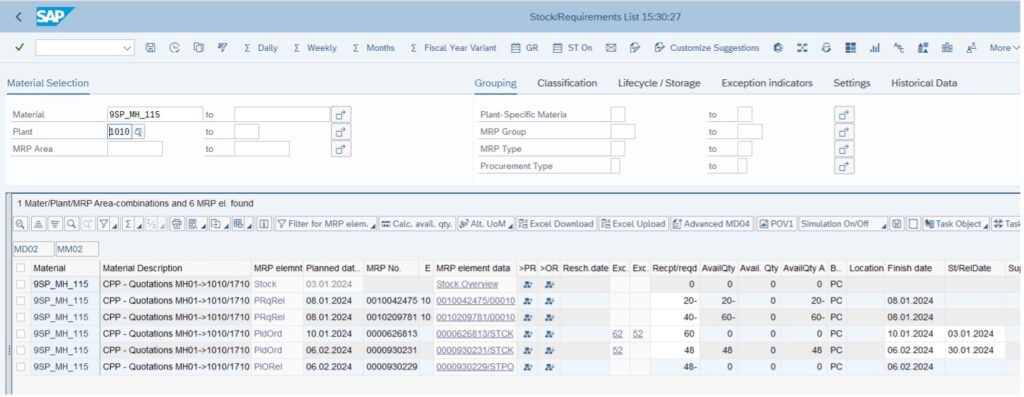Toggle the select-all checkbox in table header

[21, 268]
